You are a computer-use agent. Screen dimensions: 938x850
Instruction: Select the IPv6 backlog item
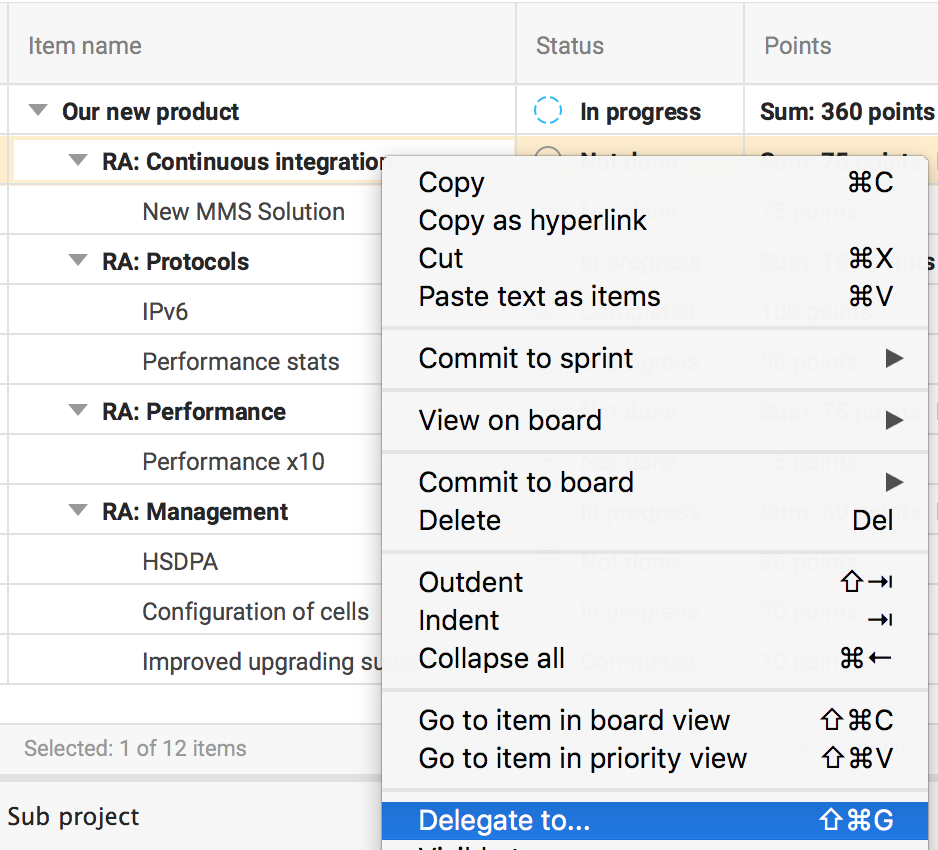click(165, 311)
